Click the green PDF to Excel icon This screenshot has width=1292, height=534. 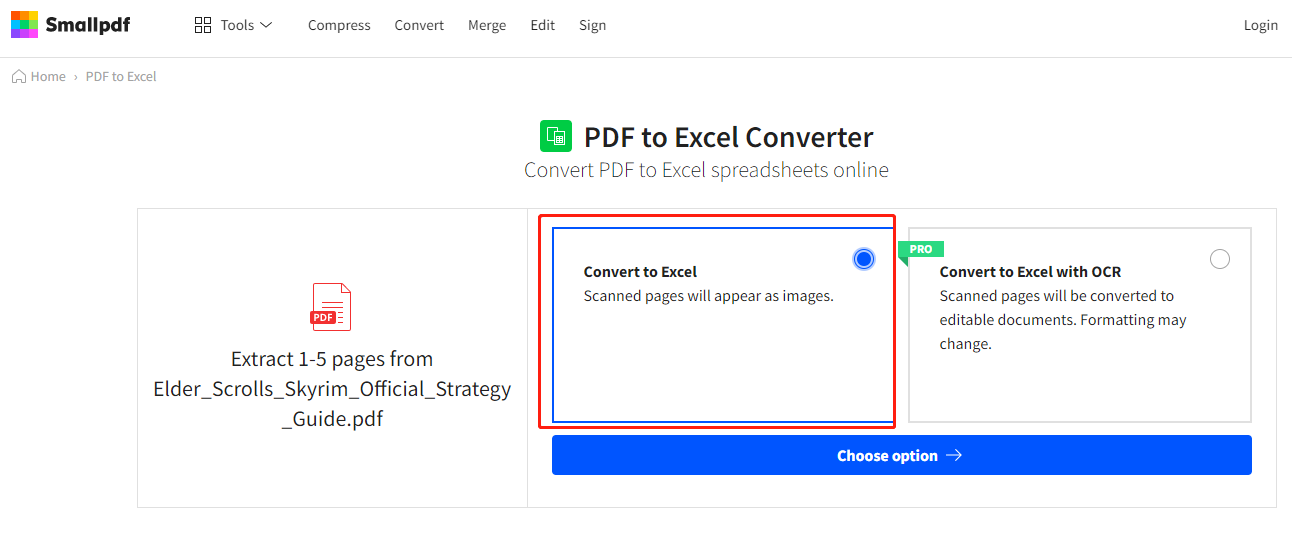[x=556, y=137]
